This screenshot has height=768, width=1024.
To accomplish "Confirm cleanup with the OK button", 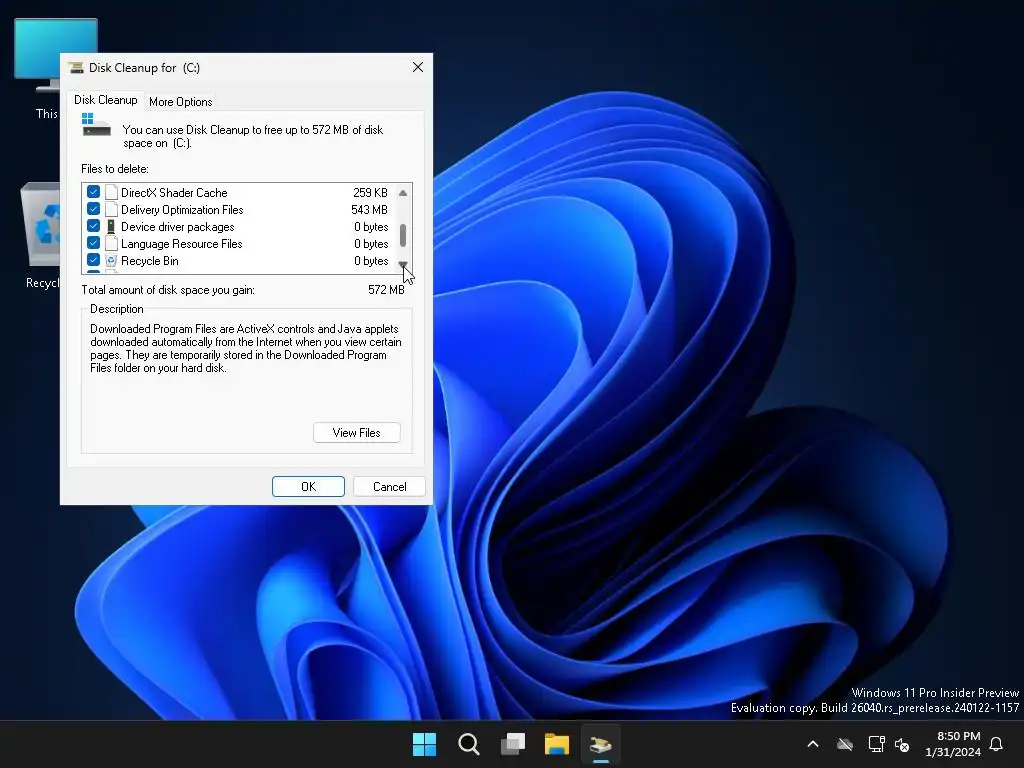I will point(308,487).
